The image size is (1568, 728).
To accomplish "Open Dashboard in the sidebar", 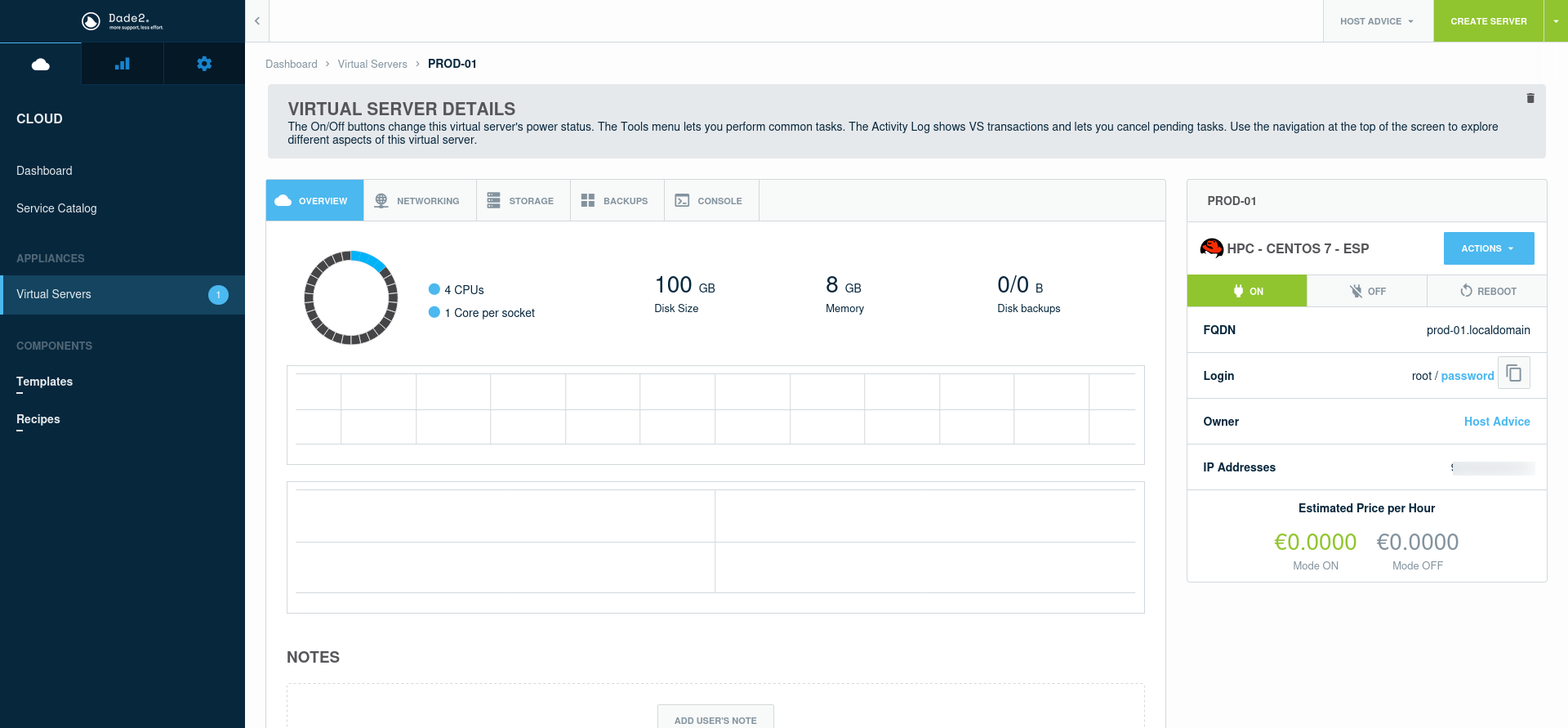I will [x=44, y=171].
